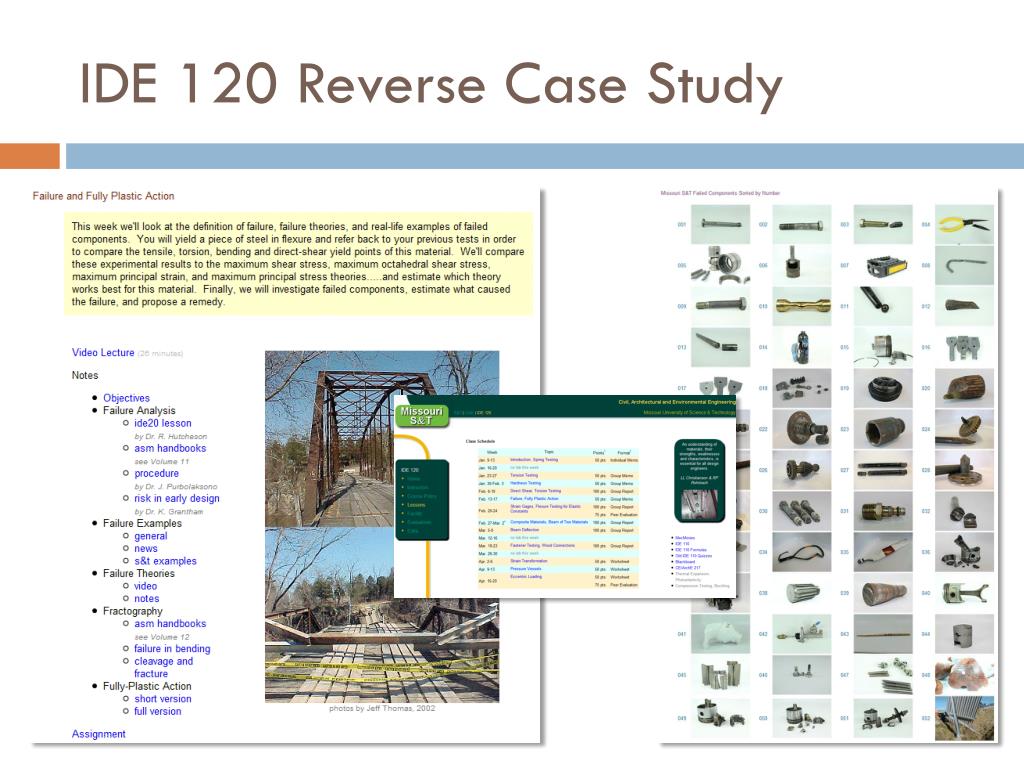Open failed component 003 broken bolt thumbnail
This screenshot has width=1024, height=768.
(x=883, y=225)
